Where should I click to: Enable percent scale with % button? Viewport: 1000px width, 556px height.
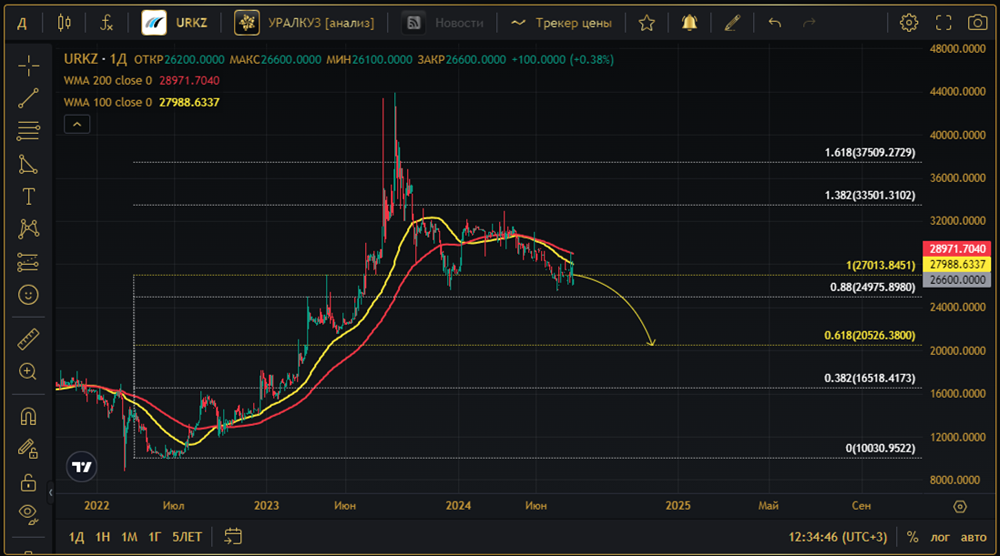coord(912,537)
